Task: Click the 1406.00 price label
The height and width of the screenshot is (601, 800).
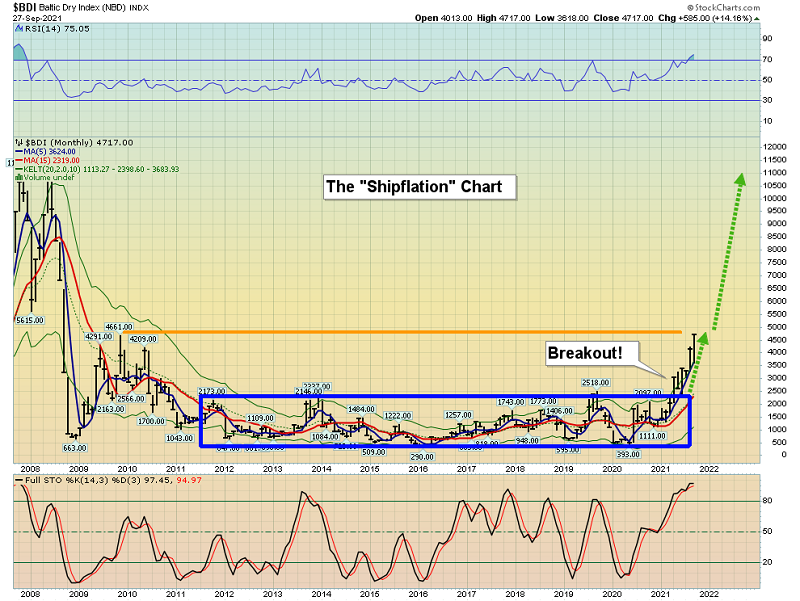Action: click(559, 411)
